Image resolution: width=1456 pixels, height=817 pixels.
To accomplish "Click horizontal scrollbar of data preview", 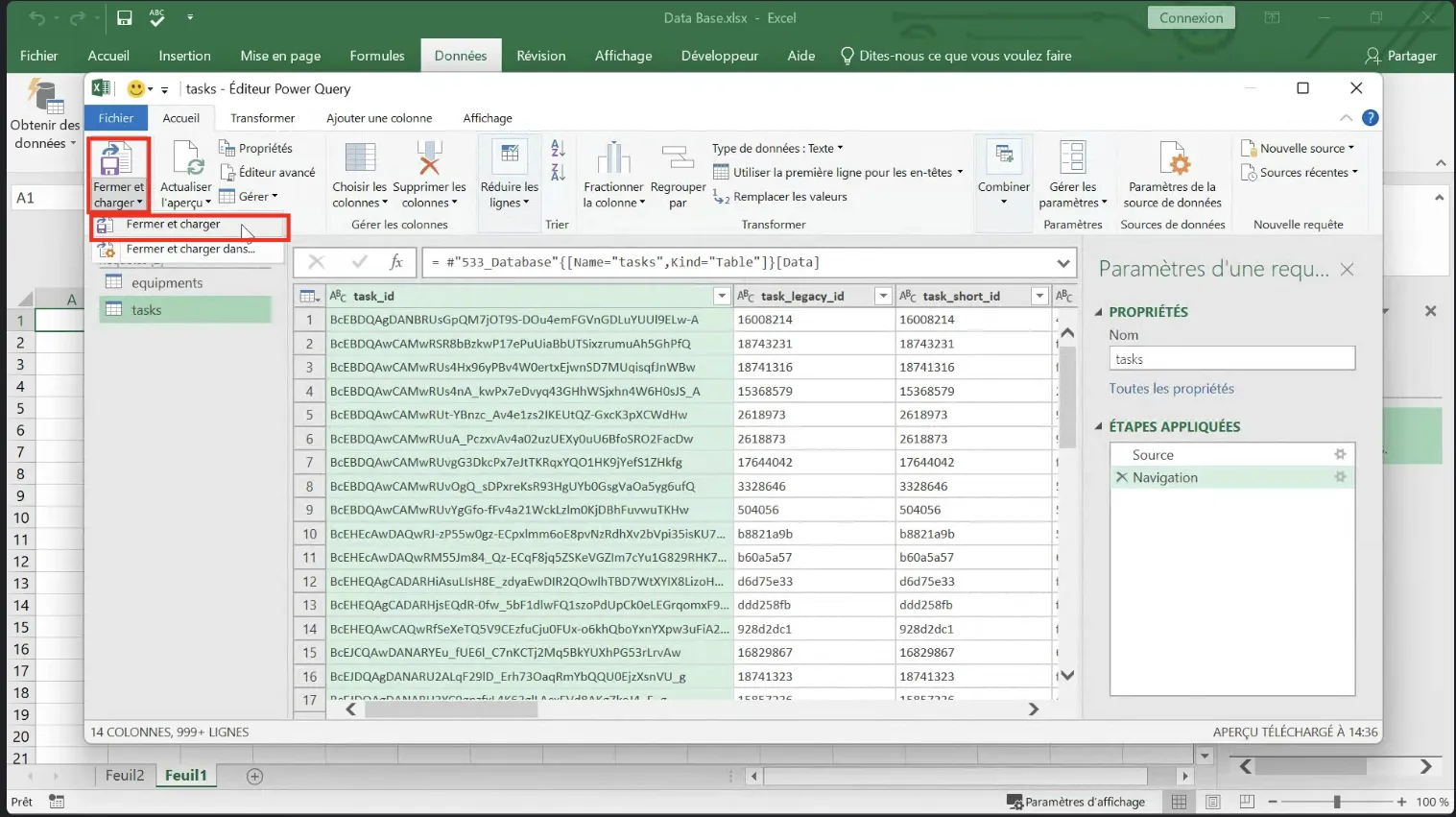I will coord(451,709).
